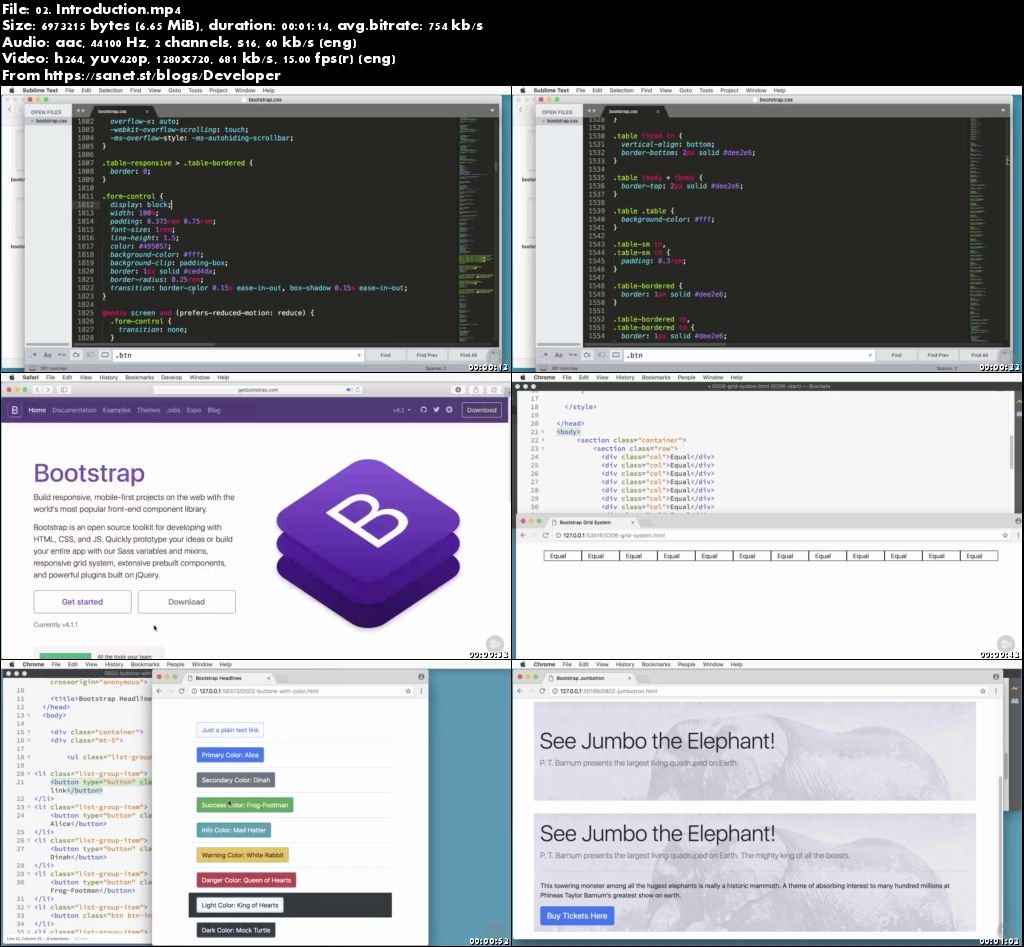Open the Goto menu in the .form-control Sublime frame

[x=174, y=91]
